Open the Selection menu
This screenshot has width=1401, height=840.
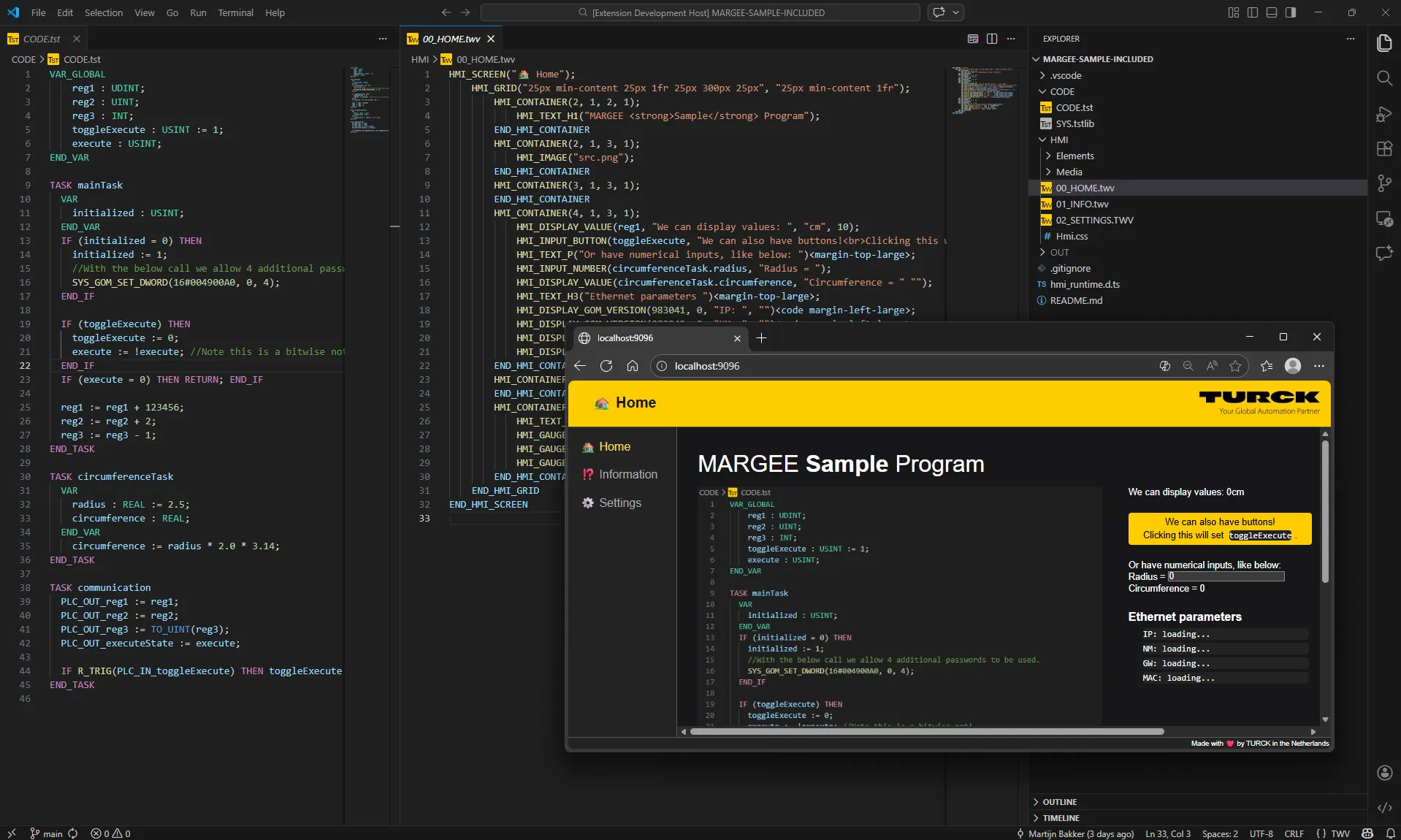[x=104, y=12]
